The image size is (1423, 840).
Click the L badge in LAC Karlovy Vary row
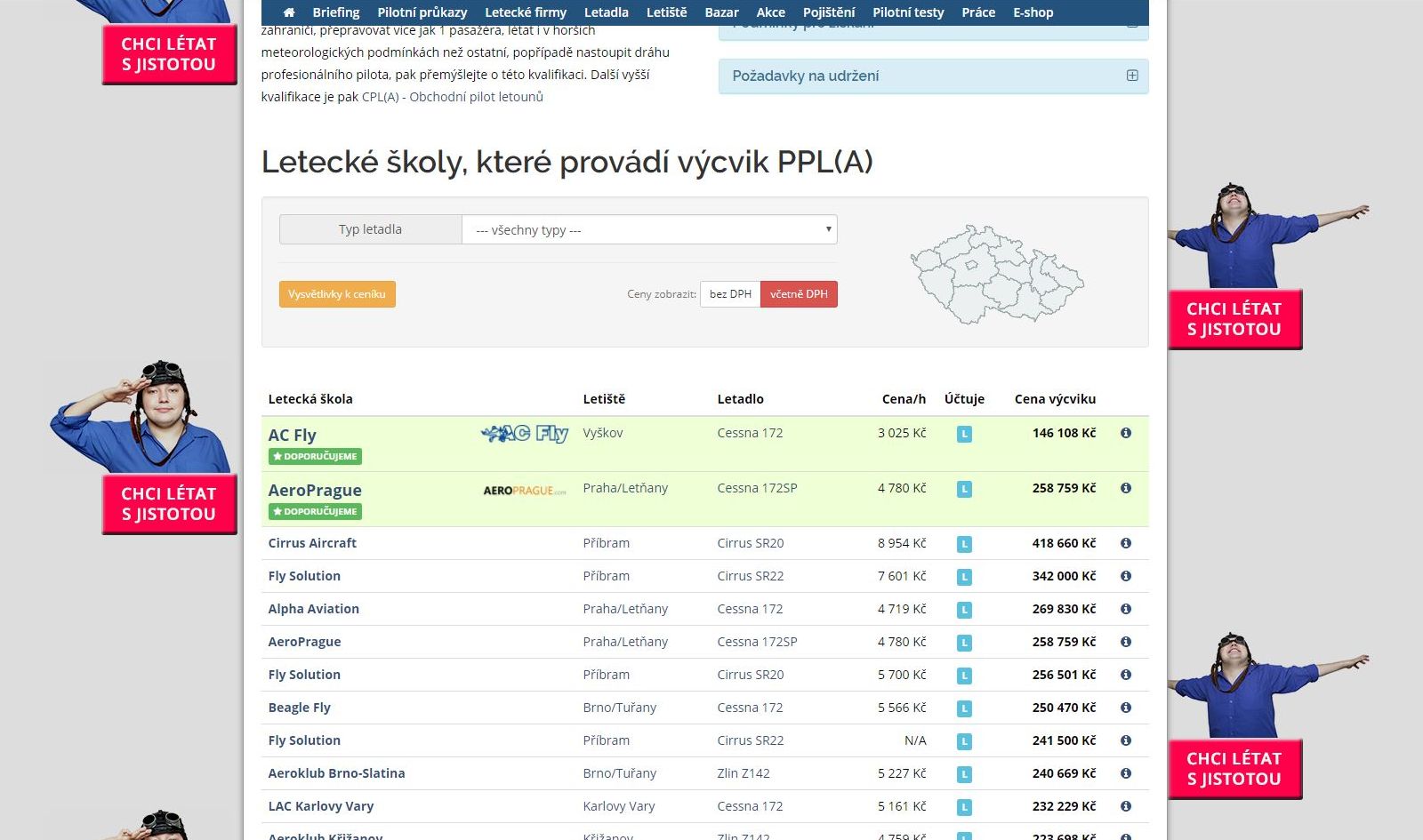964,807
